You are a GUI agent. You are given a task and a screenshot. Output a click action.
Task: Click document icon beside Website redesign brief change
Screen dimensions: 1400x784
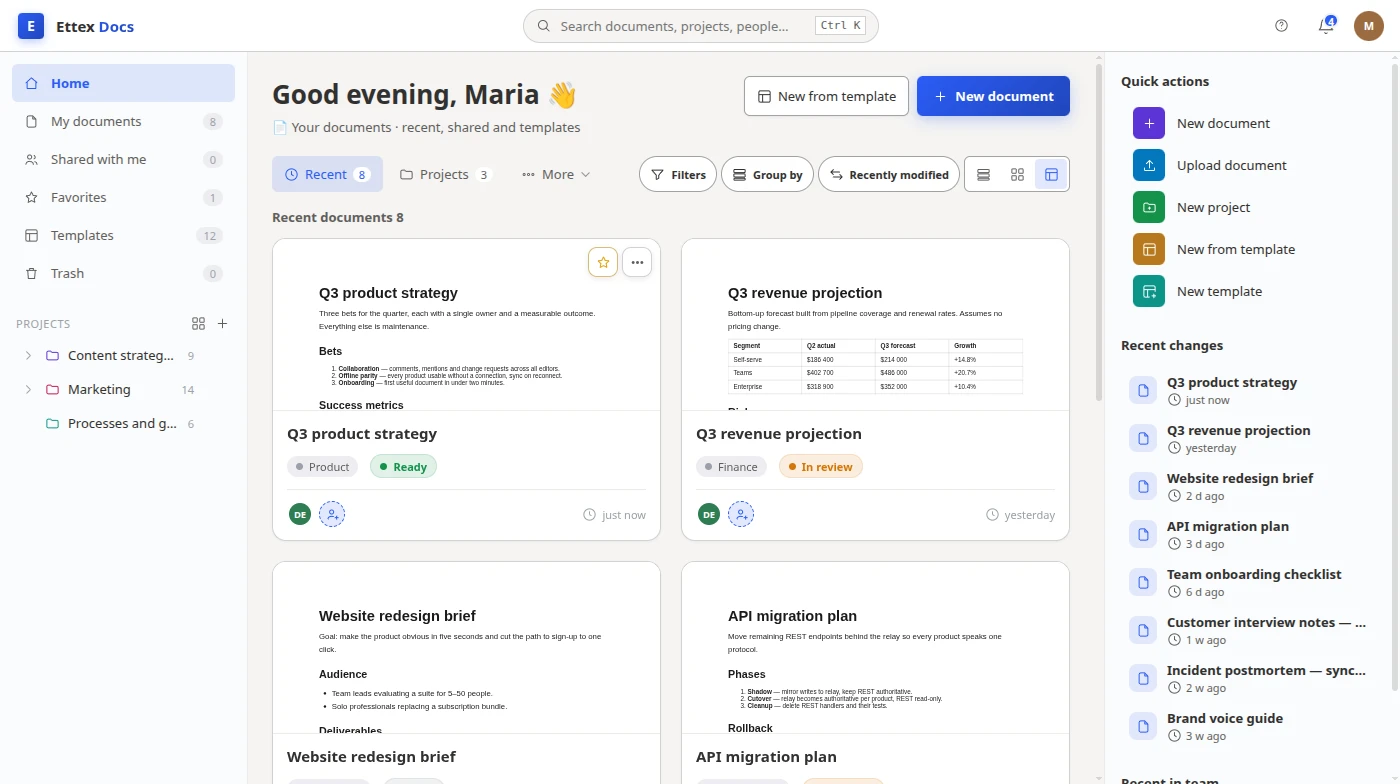[x=1143, y=486]
